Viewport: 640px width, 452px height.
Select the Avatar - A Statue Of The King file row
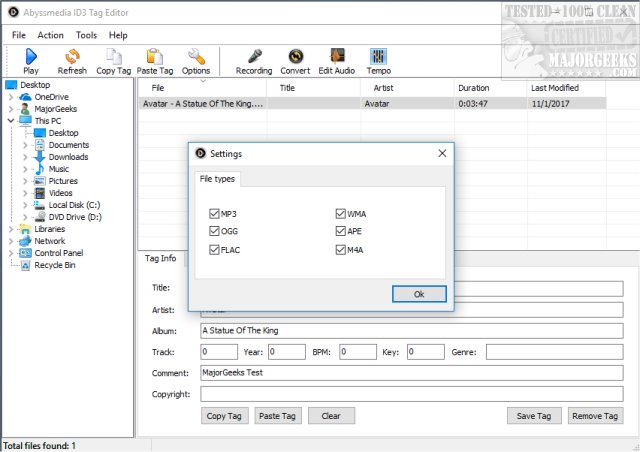click(372, 104)
